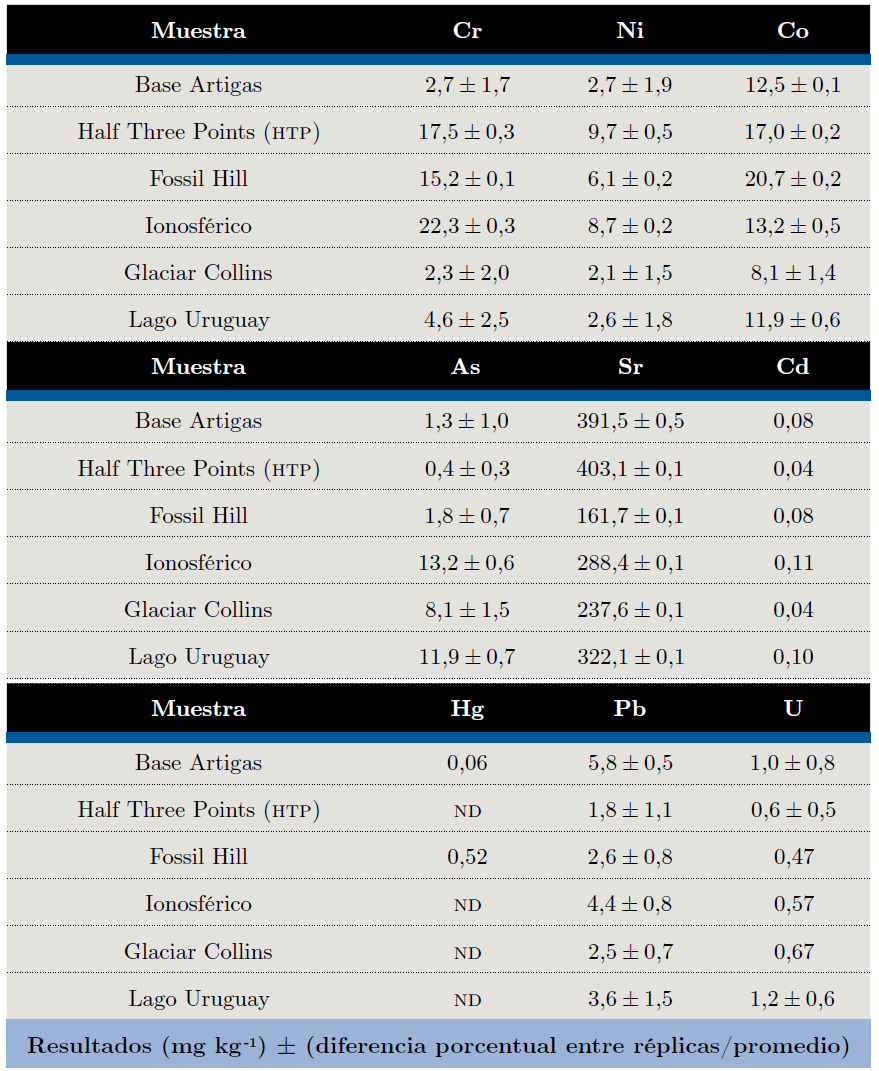Click Base Artigas Sr value 391,5 ± 0,5
This screenshot has width=879, height=1071.
tap(630, 421)
